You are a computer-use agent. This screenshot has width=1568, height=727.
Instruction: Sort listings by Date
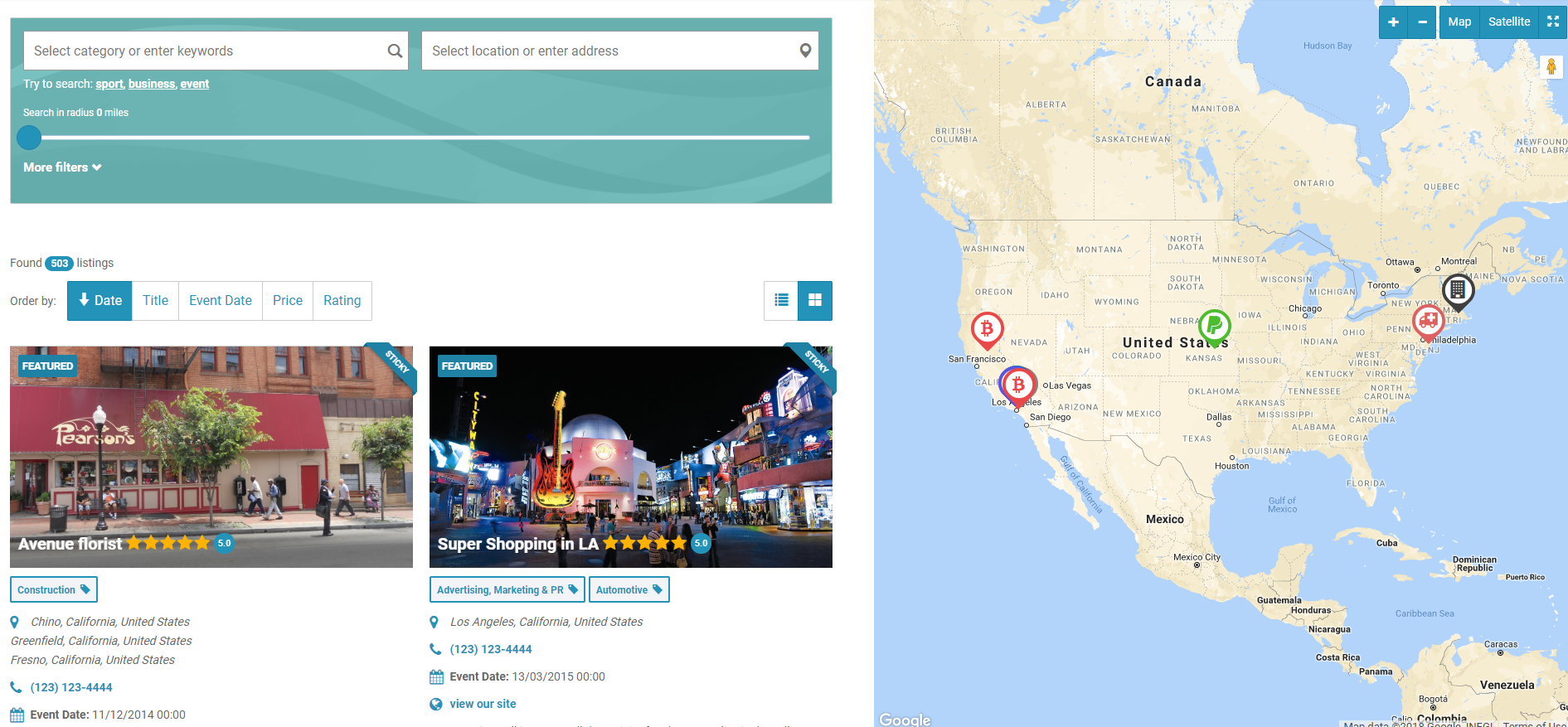coord(100,301)
